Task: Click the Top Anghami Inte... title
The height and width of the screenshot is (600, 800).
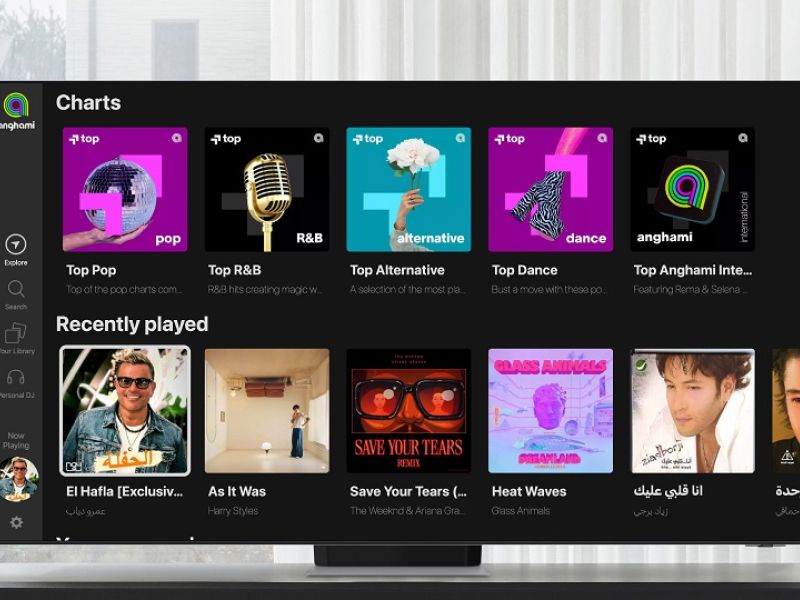Action: pyautogui.click(x=693, y=270)
